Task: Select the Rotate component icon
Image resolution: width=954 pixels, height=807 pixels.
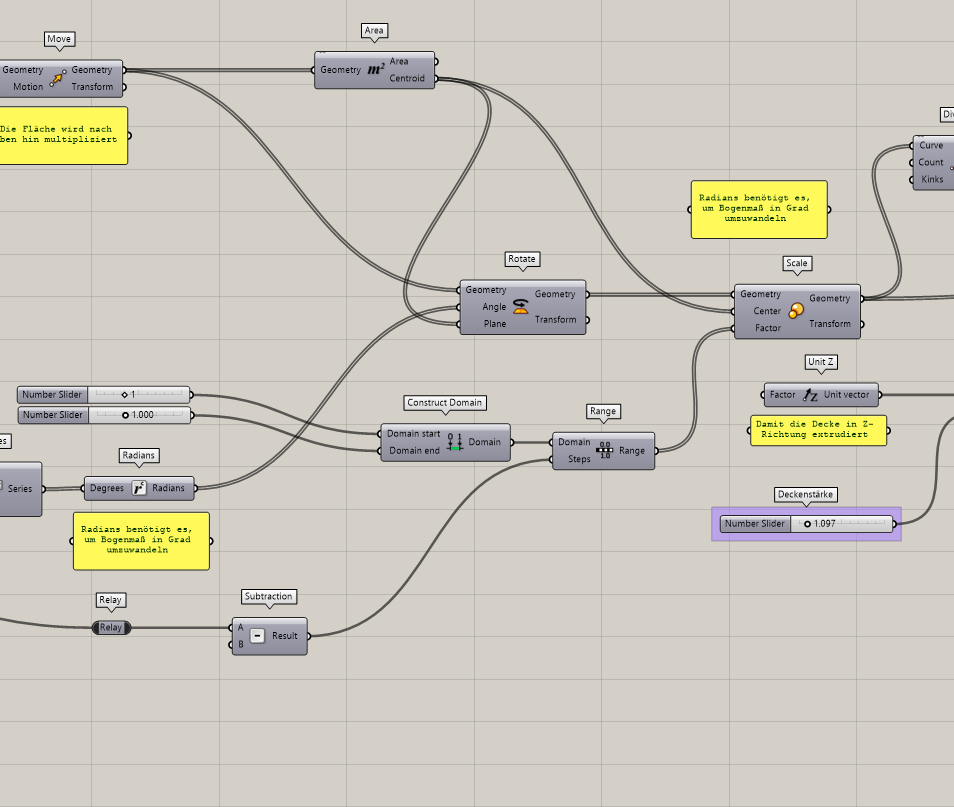Action: [x=521, y=306]
